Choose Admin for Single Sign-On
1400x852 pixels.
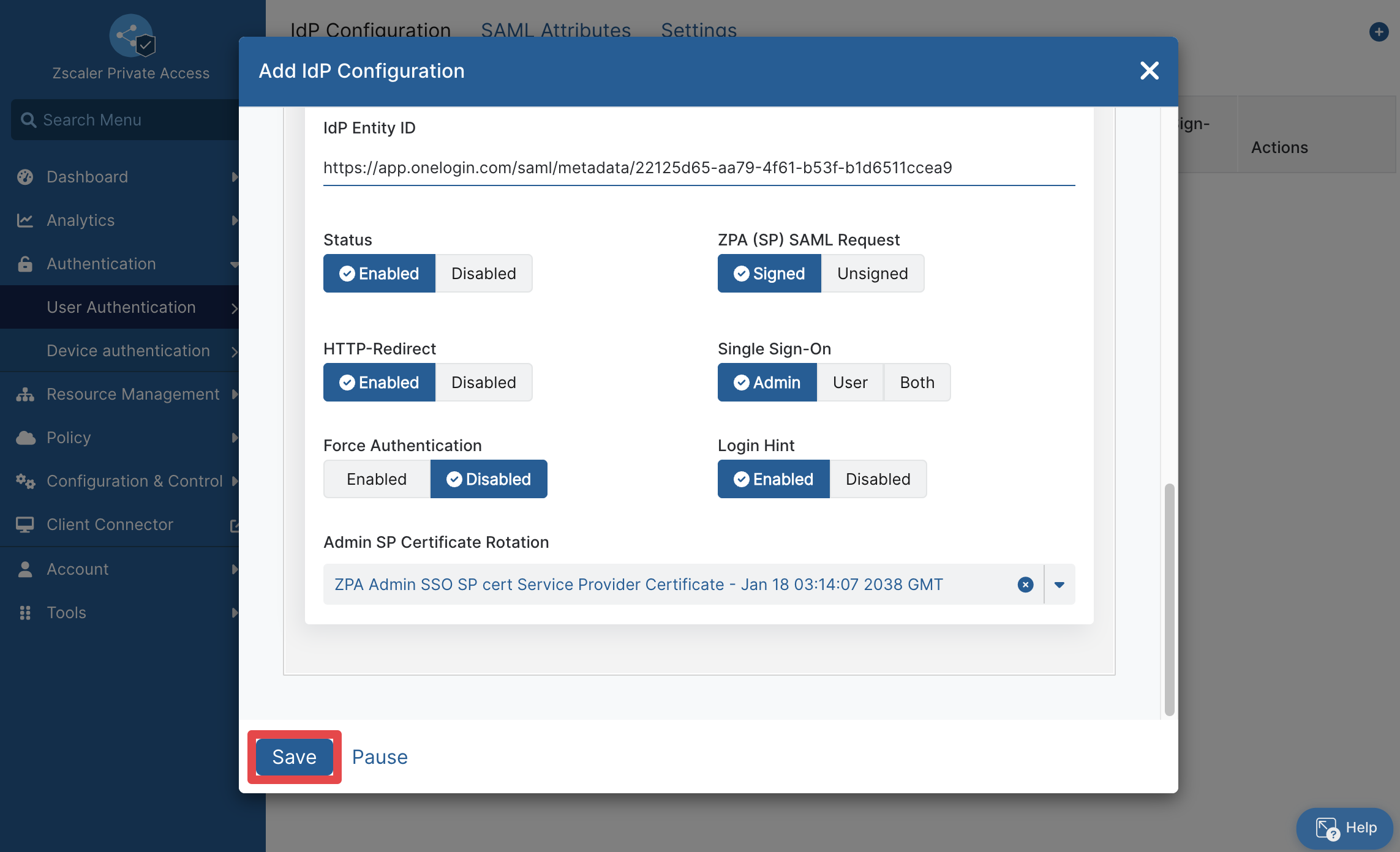(767, 383)
